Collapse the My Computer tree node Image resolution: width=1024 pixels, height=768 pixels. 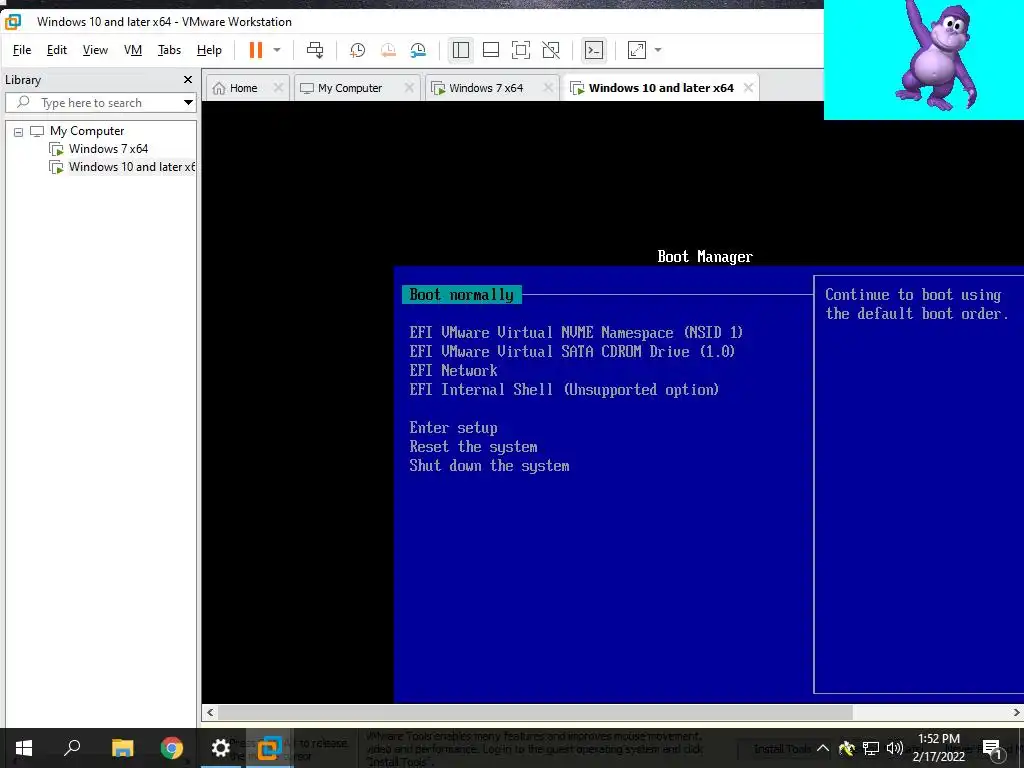click(18, 132)
